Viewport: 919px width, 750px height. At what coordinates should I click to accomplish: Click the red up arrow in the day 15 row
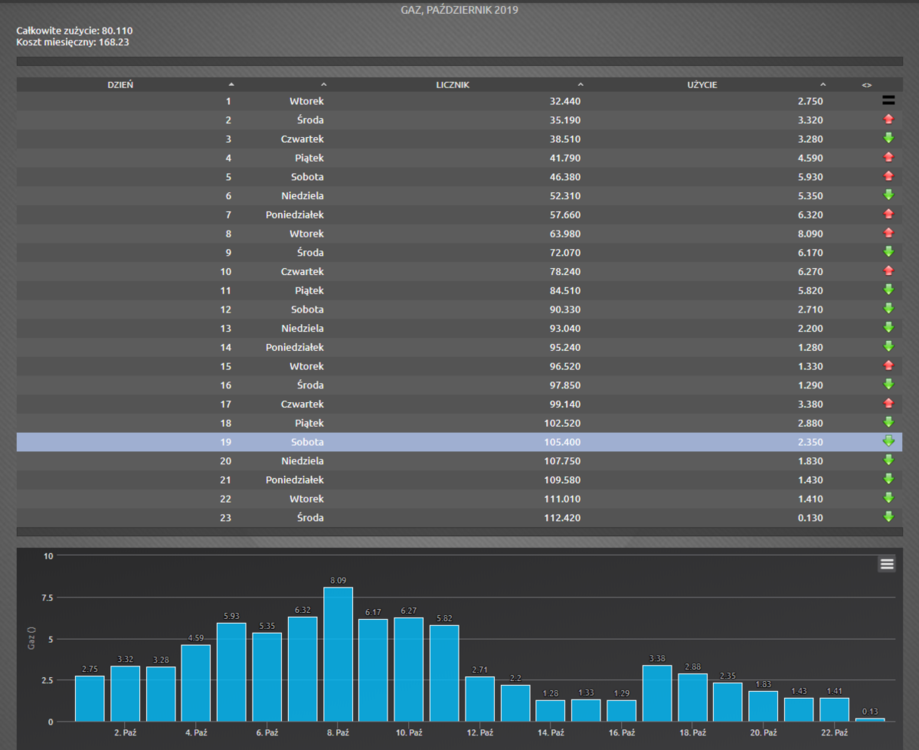point(888,366)
